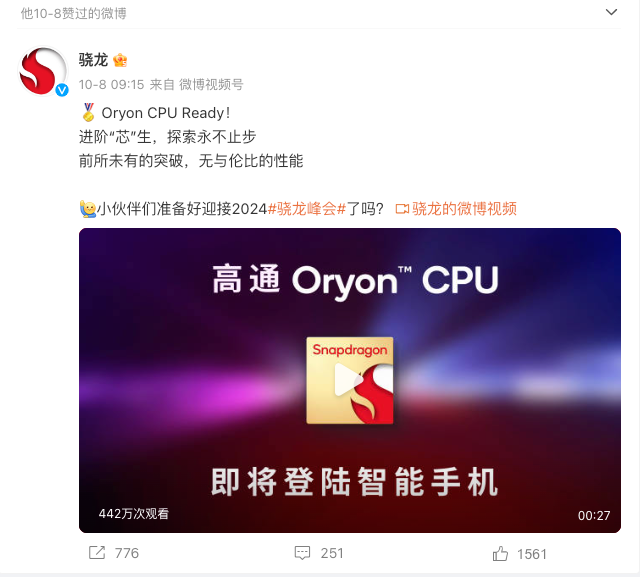
Task: Open the 10-8 09:15 post timestamp
Action: pos(111,84)
